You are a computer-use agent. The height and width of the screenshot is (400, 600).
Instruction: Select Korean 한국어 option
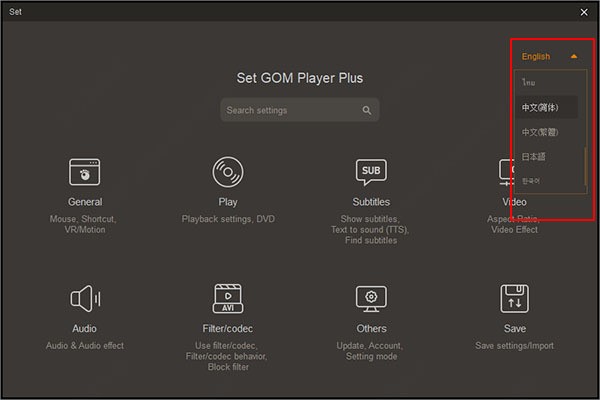tap(546, 181)
